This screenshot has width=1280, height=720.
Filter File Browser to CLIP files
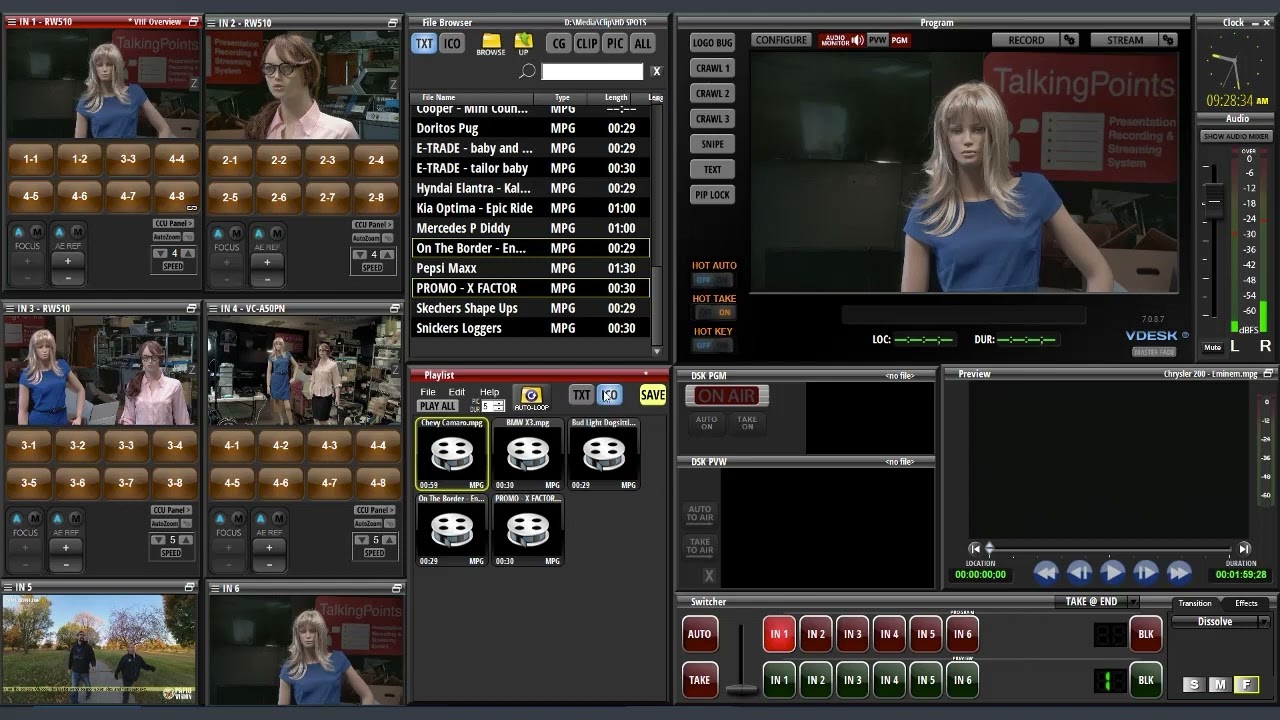[x=586, y=44]
